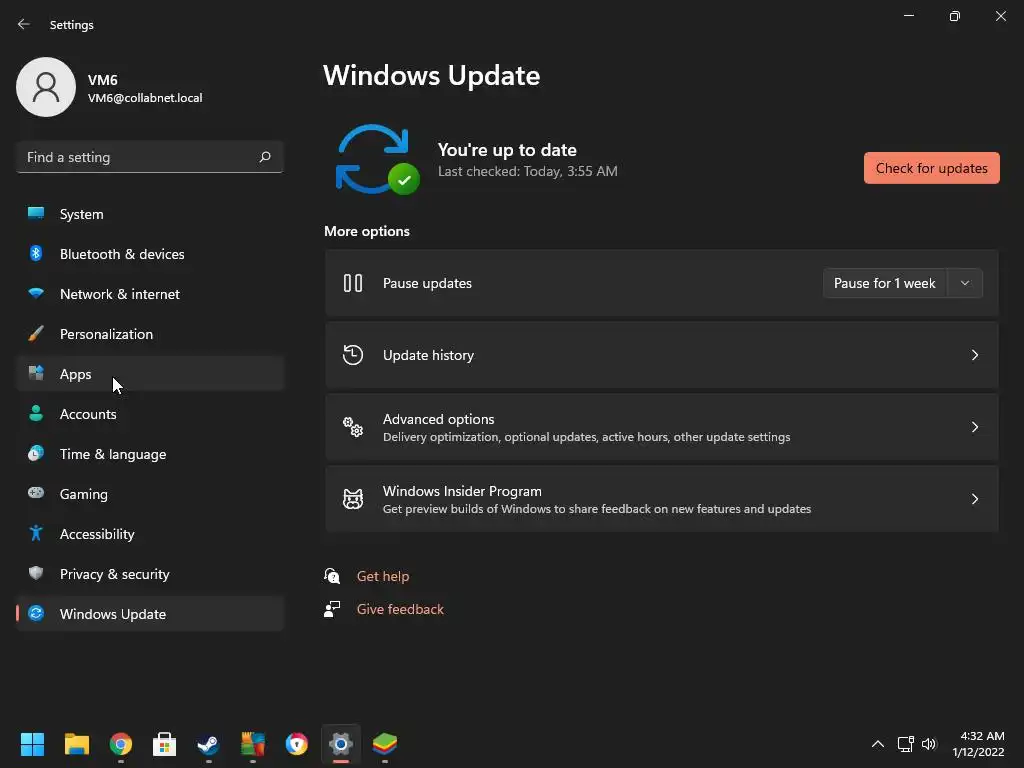Open the Update history row
The image size is (1024, 768).
662,355
